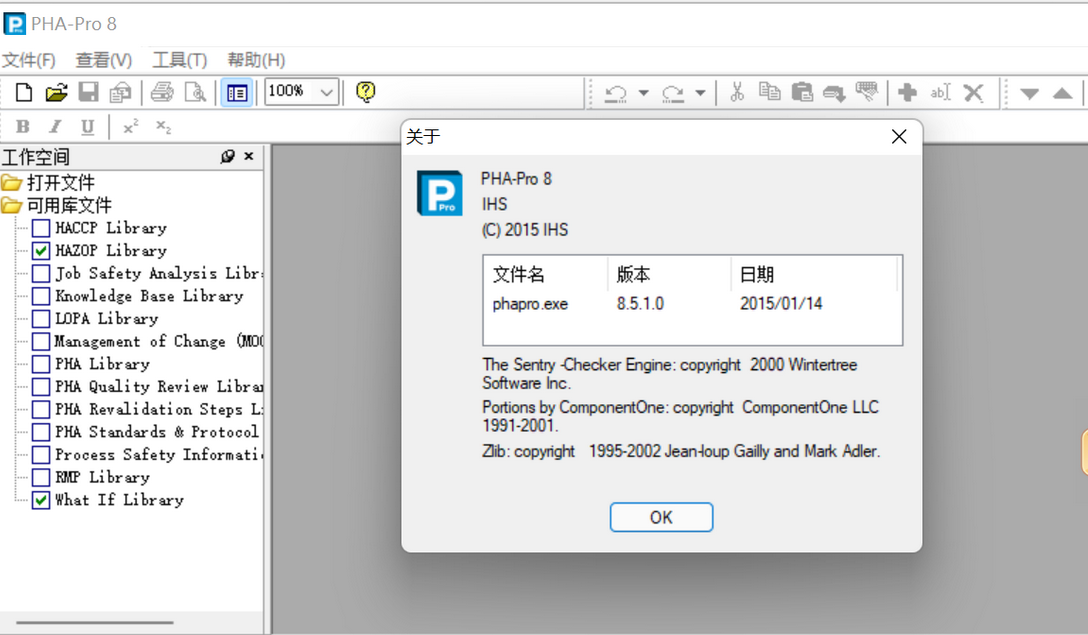
Task: Click the Paste clipboard icon
Action: pyautogui.click(x=802, y=92)
